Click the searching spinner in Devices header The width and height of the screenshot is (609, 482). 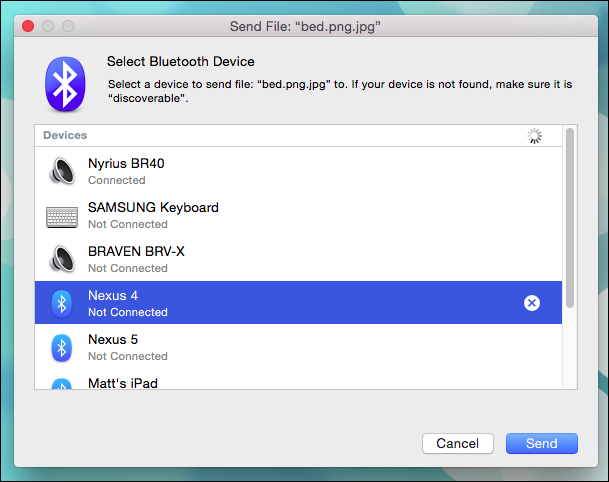pyautogui.click(x=534, y=136)
